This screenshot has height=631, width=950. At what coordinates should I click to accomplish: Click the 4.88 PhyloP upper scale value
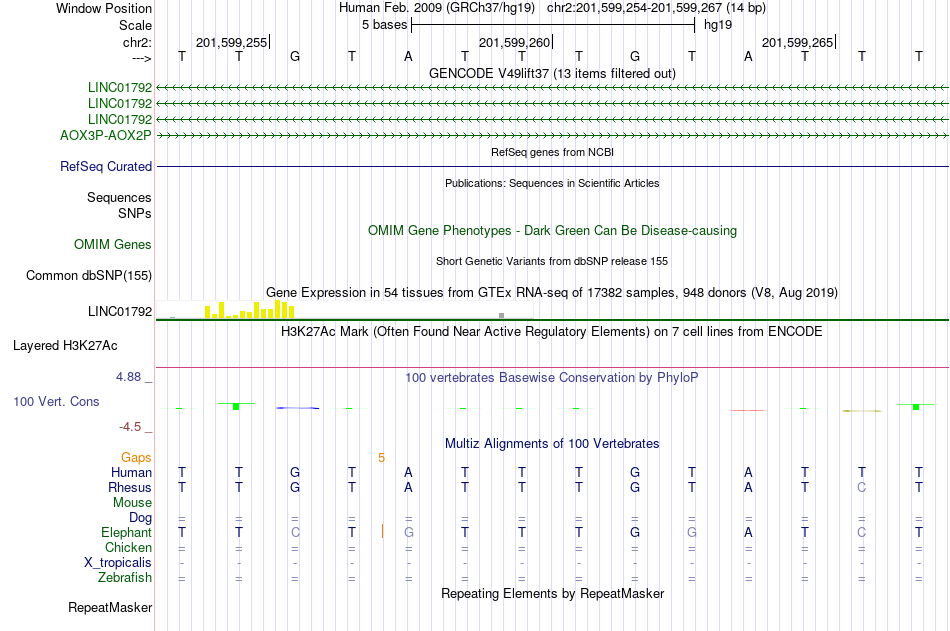click(x=128, y=376)
